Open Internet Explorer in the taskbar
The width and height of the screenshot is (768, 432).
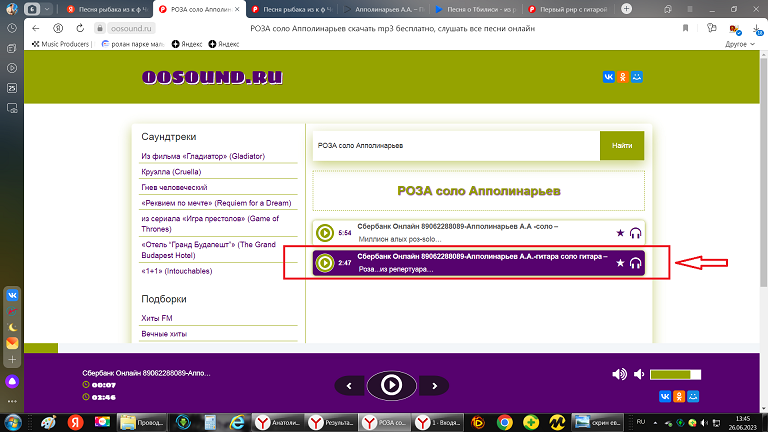point(237,422)
